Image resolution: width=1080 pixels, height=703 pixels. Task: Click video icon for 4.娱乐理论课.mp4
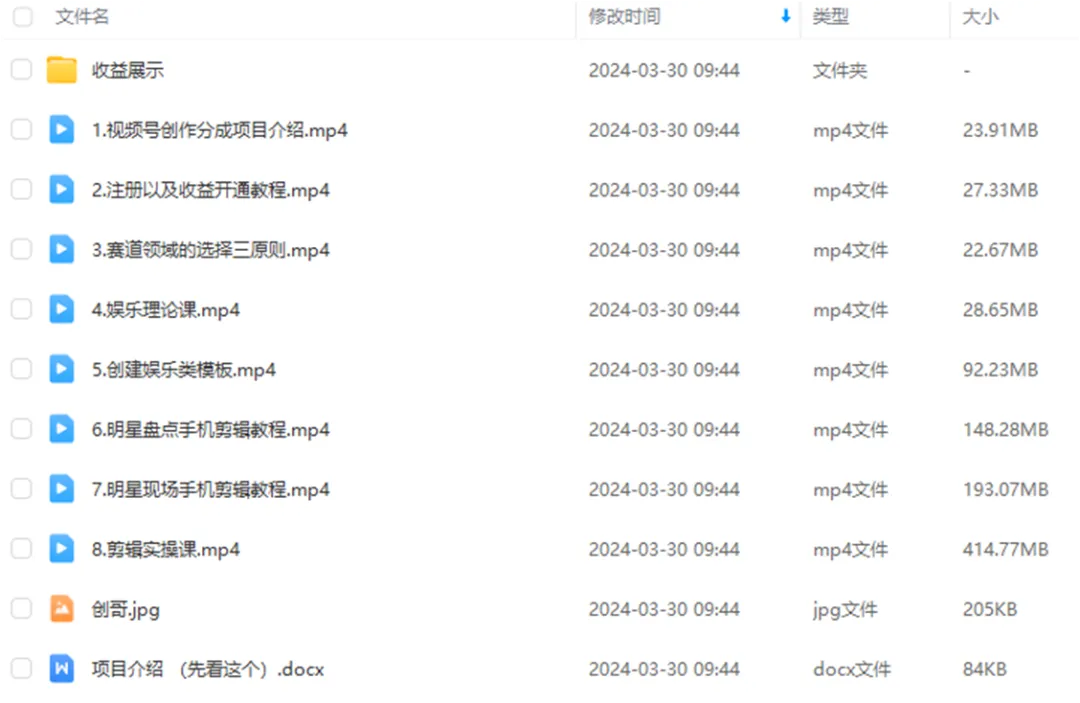click(61, 309)
